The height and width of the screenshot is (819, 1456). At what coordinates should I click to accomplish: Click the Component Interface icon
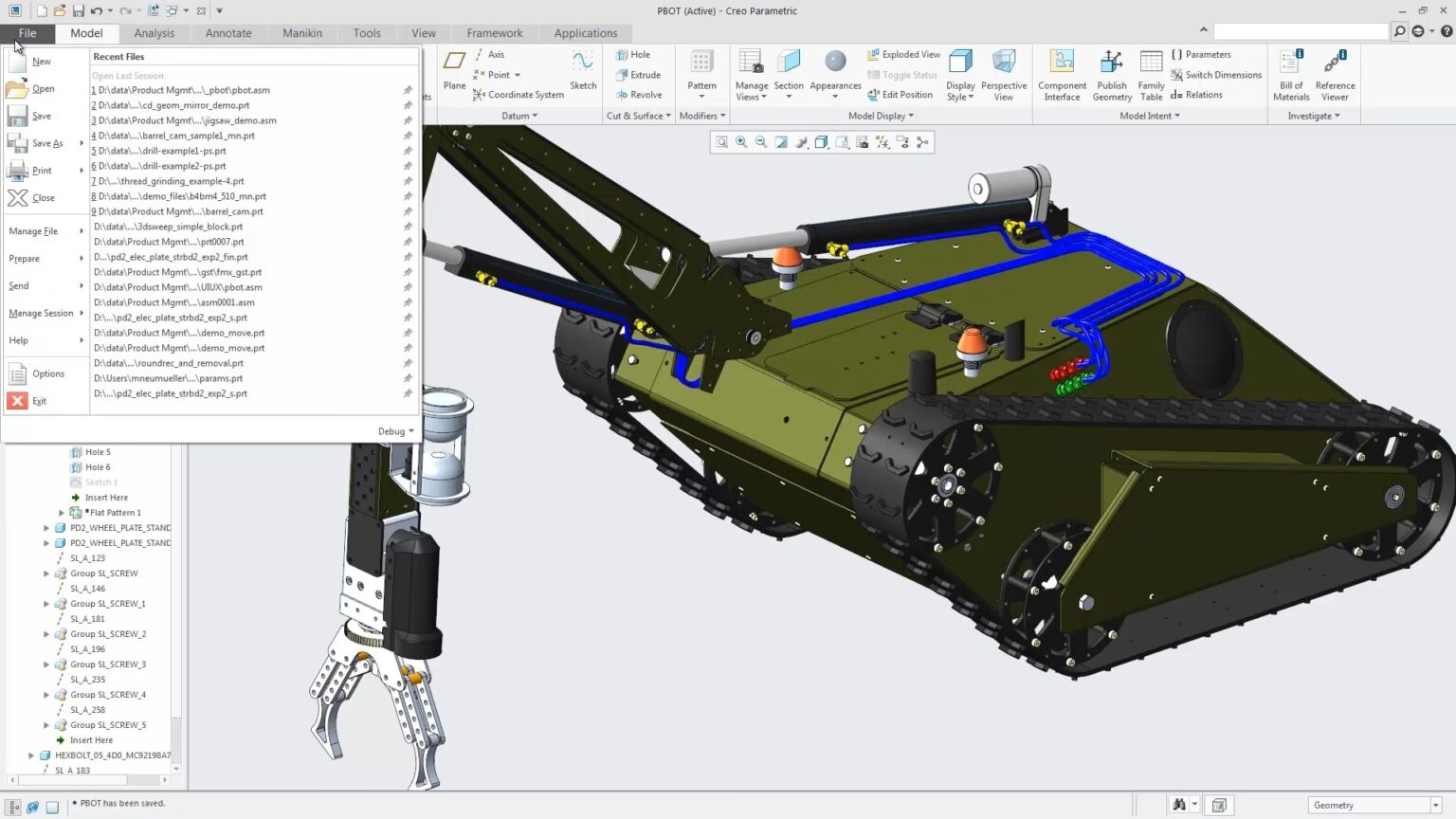(1062, 74)
